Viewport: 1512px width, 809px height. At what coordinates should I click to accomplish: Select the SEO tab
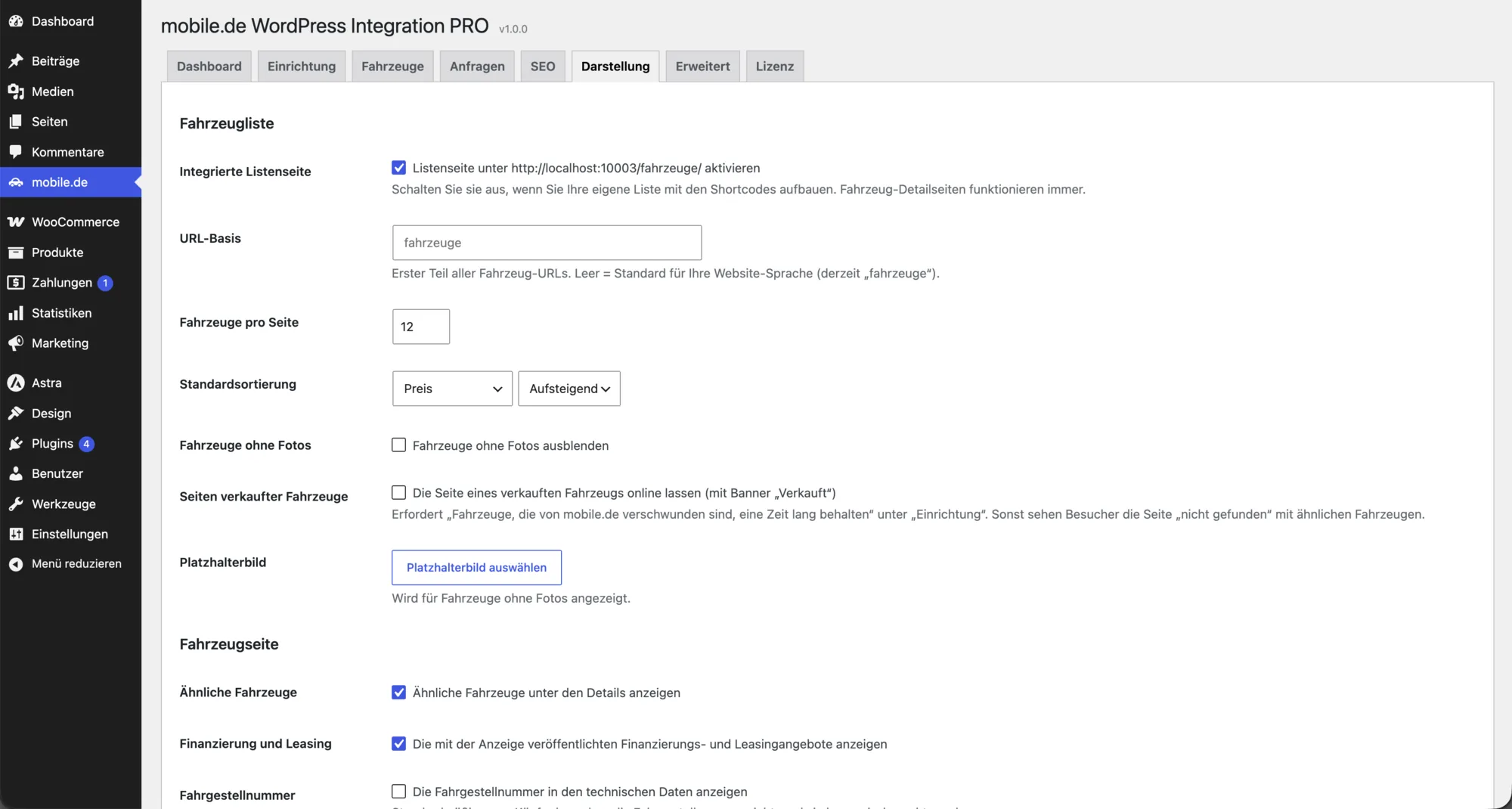(x=543, y=67)
